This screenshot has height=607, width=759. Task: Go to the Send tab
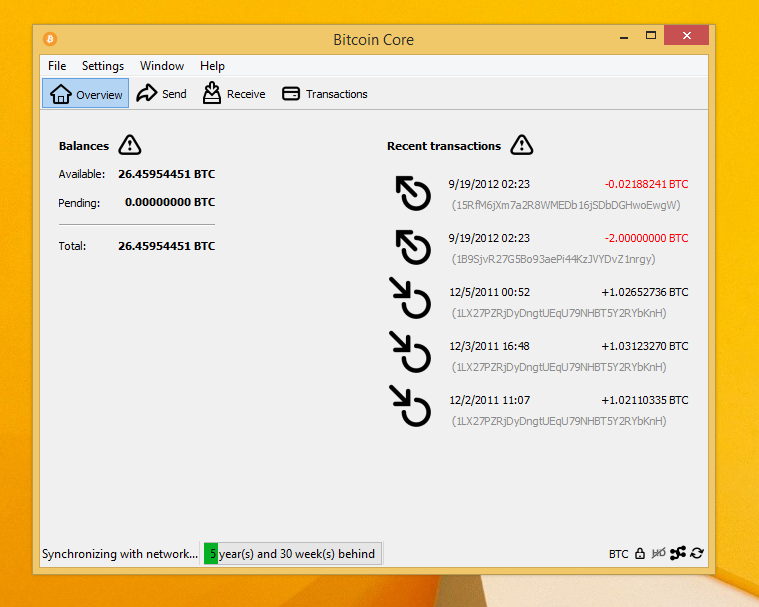pos(161,93)
